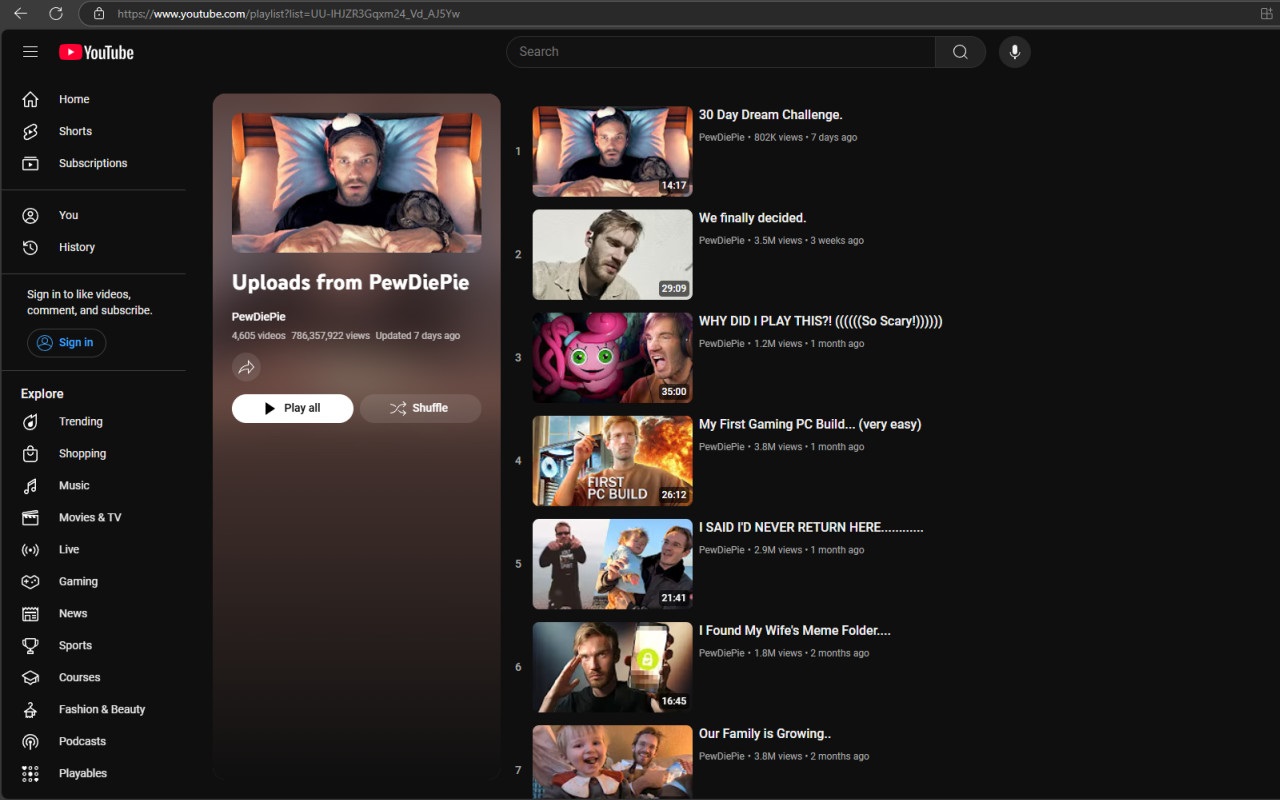Shuffle the playlist
Screen dimensions: 1280x800
pyautogui.click(x=420, y=408)
